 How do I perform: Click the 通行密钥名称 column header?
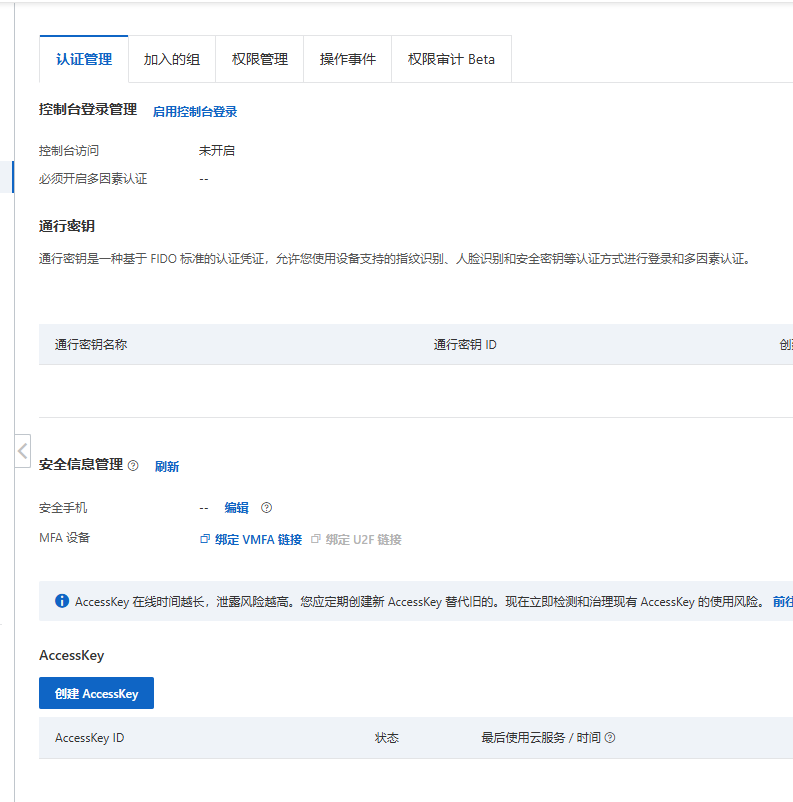(91, 345)
